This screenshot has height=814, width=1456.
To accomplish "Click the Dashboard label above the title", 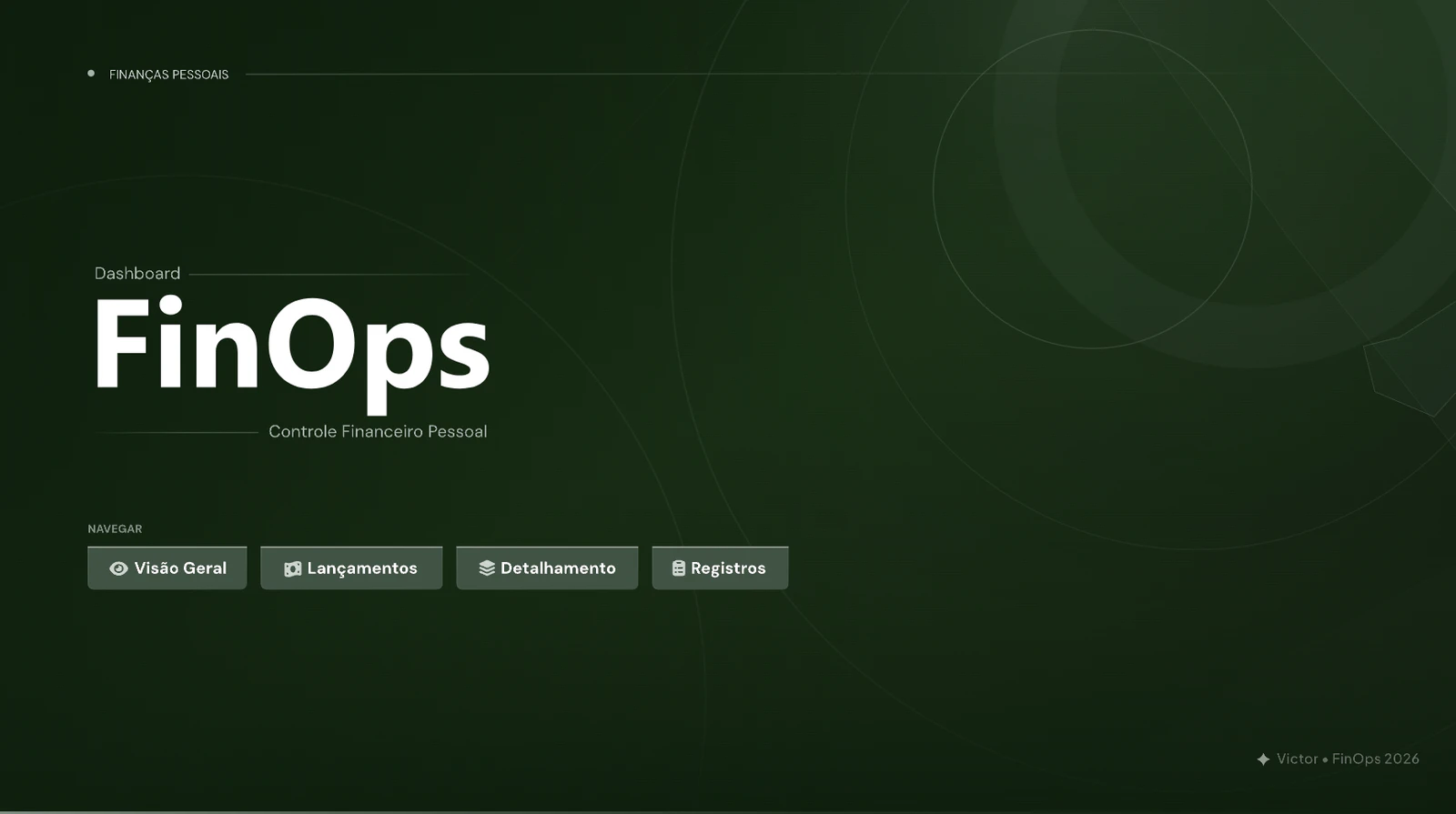I will pyautogui.click(x=137, y=273).
